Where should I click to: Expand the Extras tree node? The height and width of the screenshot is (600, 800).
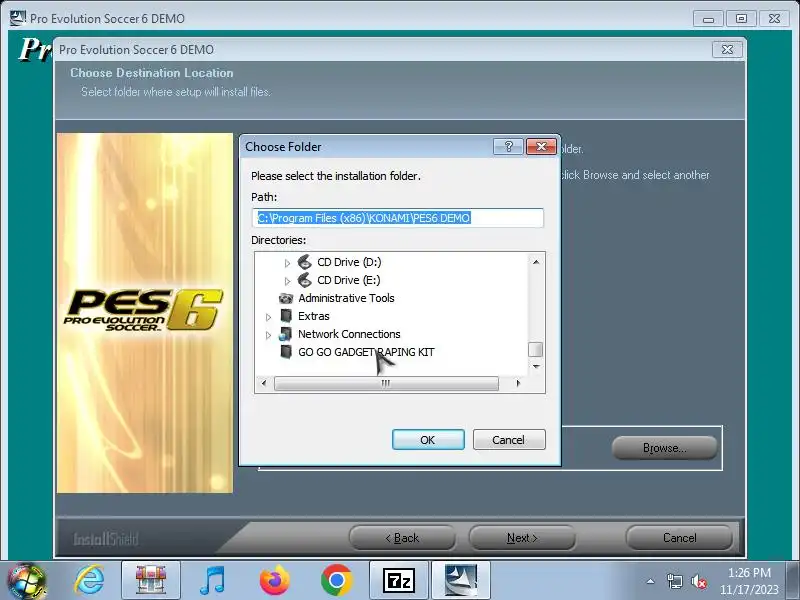point(268,317)
